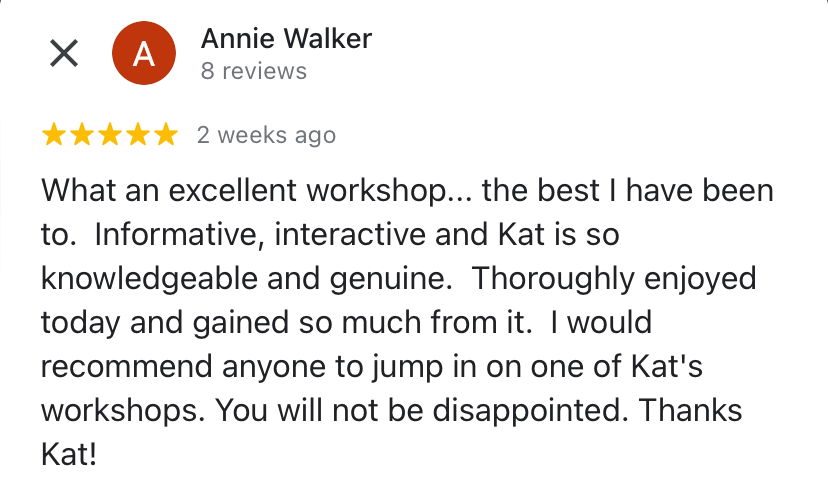The width and height of the screenshot is (828, 491).
Task: Click the 'What an excellent workshop...' line
Action: 407,191
